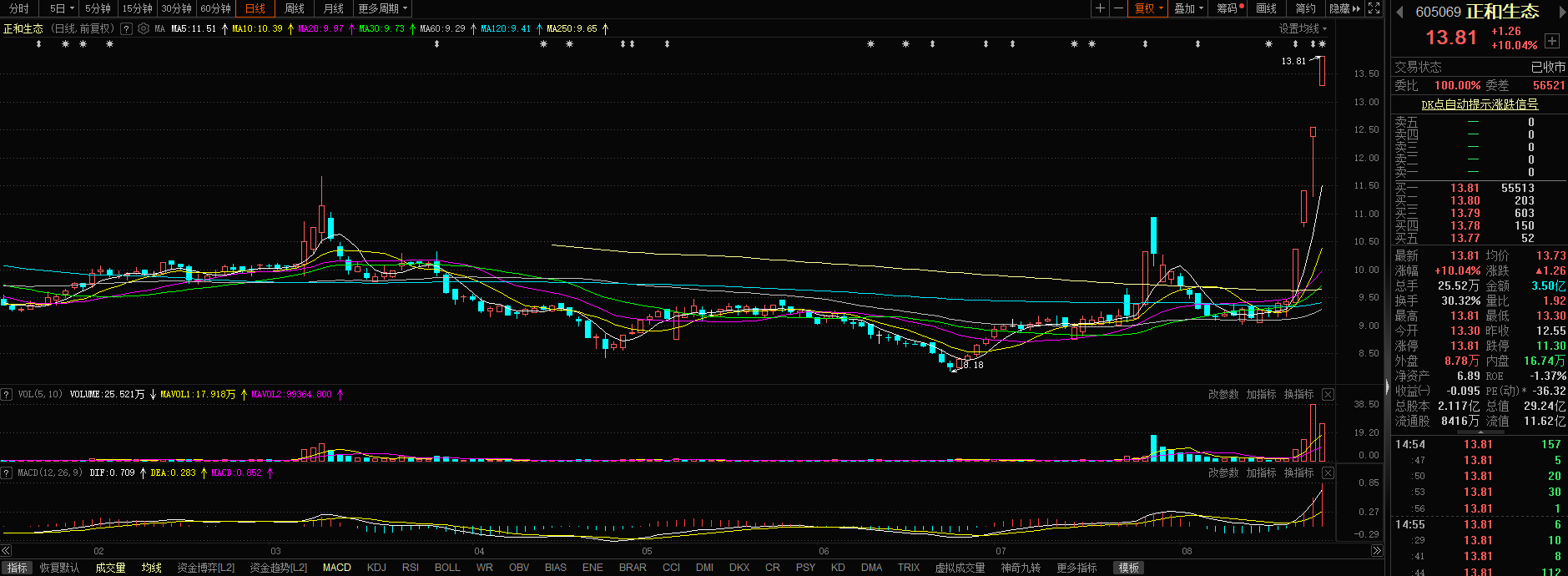Screen dimensions: 1568x576
Task: Toggle the 简约 simple view mode
Action: 1305,8
